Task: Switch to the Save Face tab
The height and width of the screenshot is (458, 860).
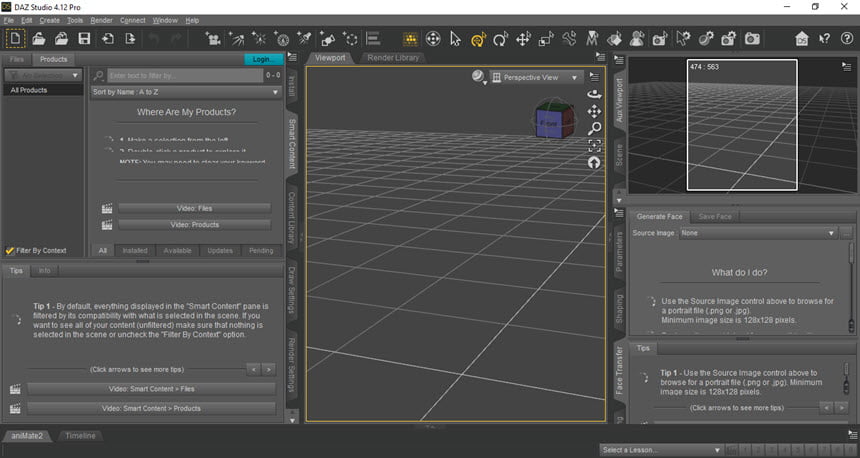Action: click(x=715, y=217)
